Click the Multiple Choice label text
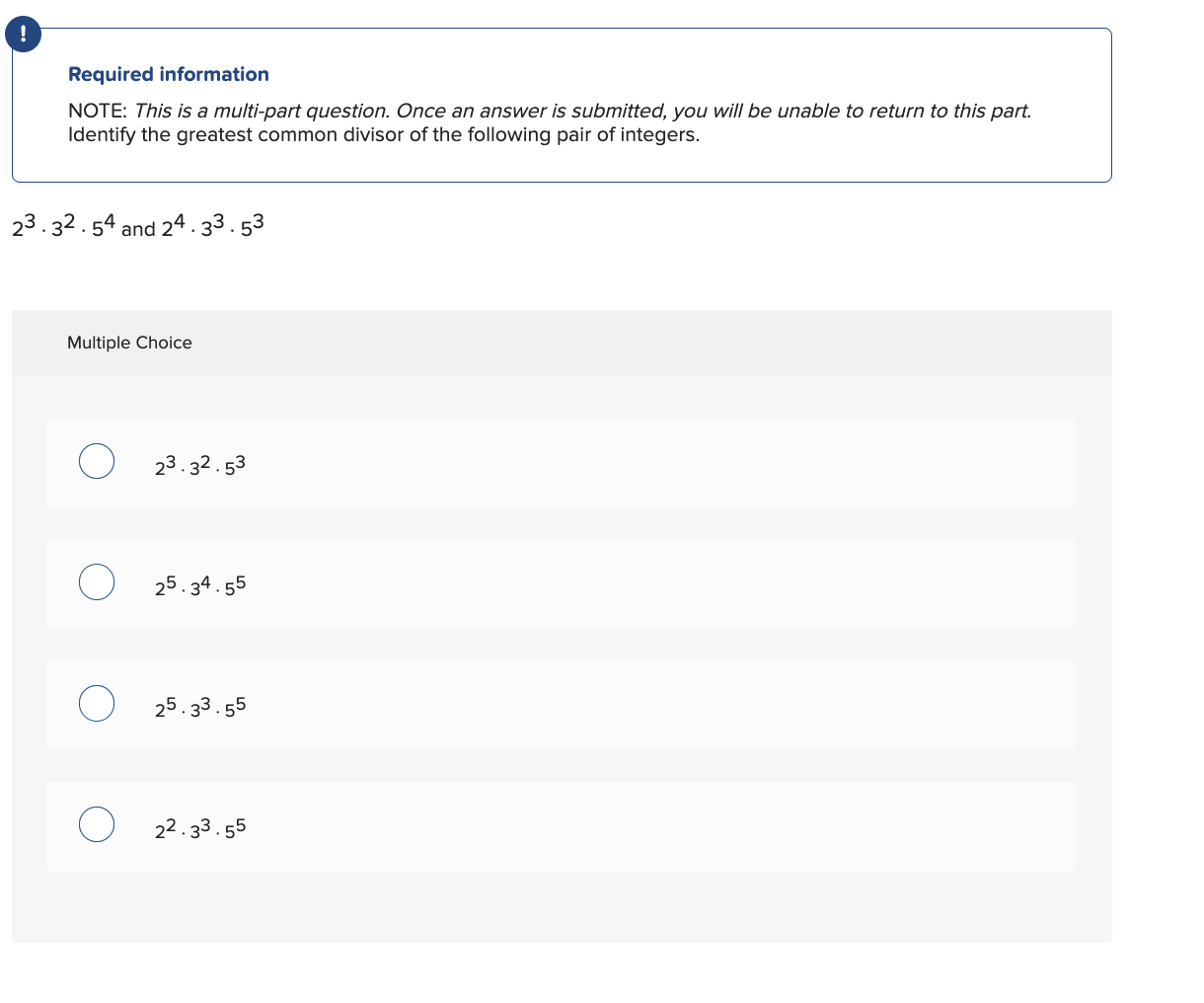Viewport: 1204px width, 1003px height. point(129,343)
